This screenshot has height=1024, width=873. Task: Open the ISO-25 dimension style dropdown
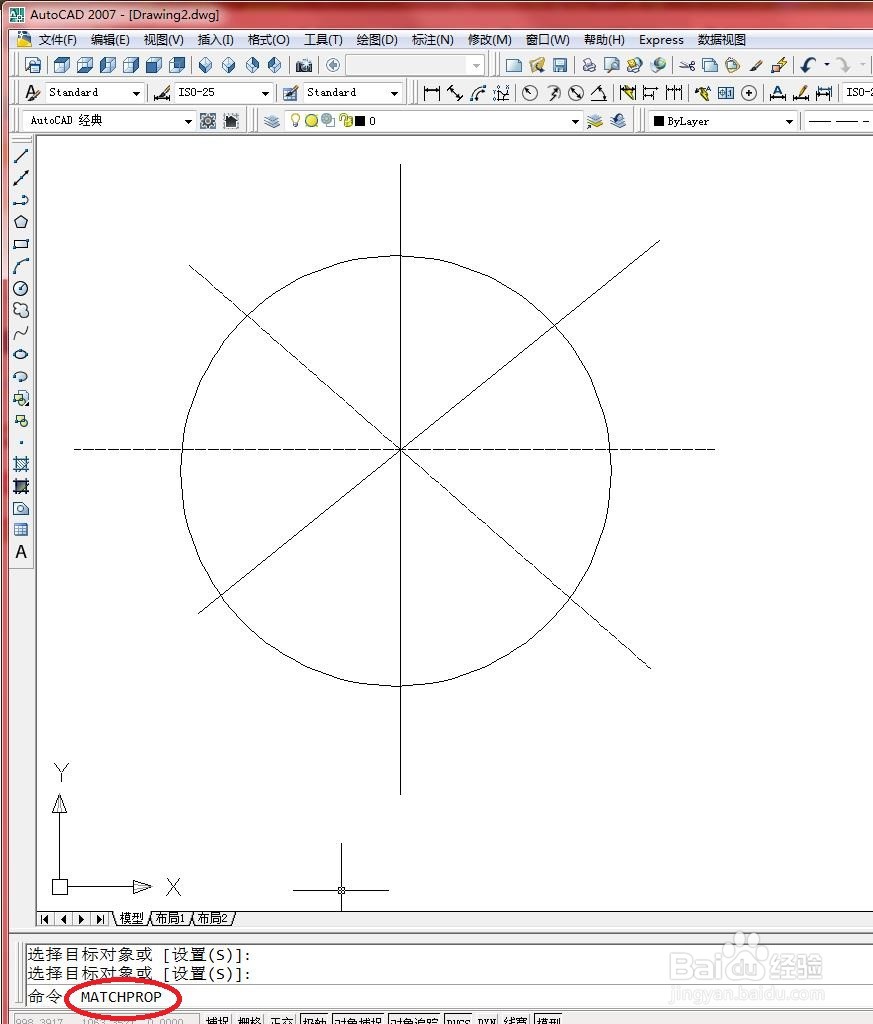point(265,93)
